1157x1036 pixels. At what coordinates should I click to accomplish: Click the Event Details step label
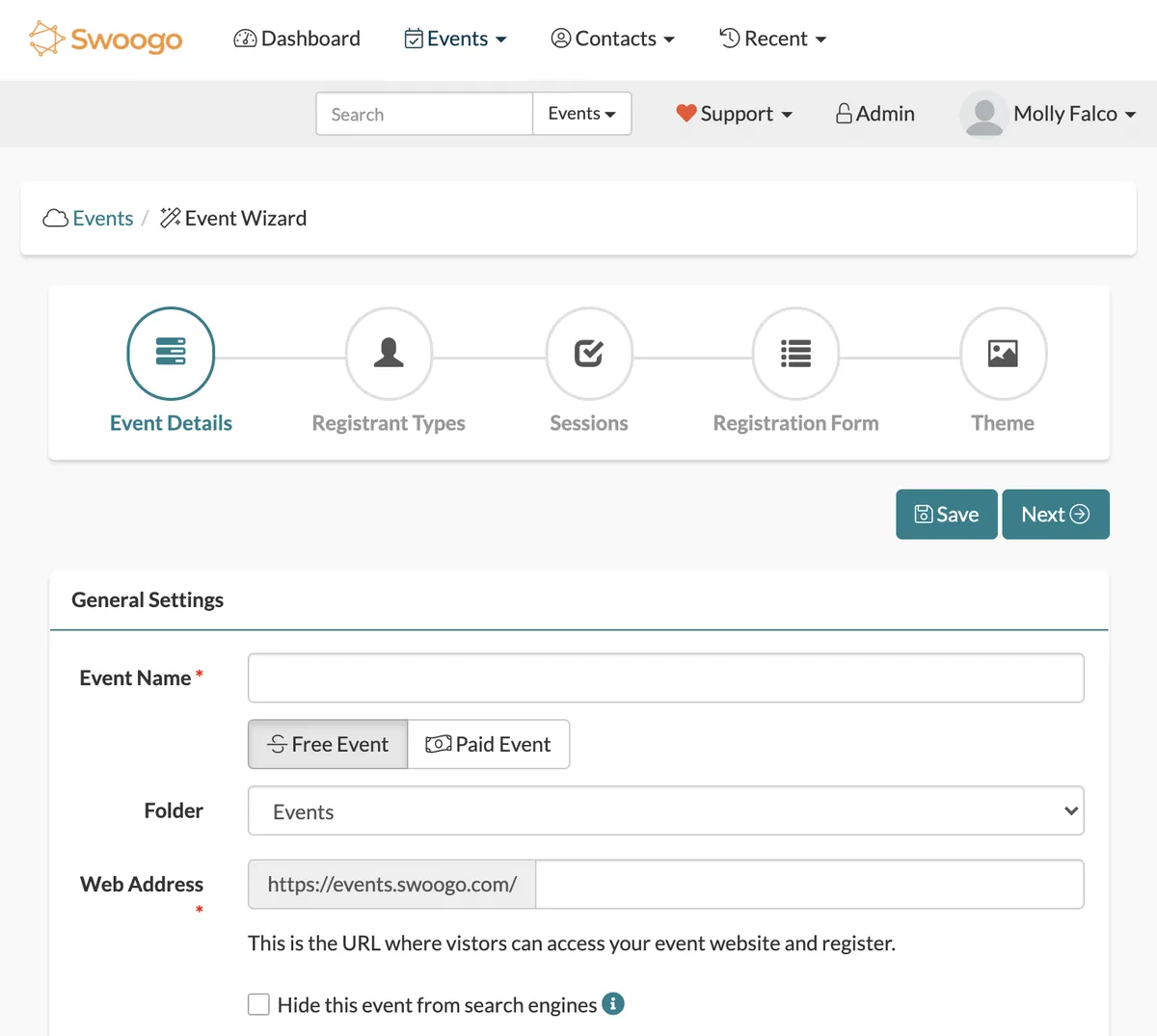point(171,423)
